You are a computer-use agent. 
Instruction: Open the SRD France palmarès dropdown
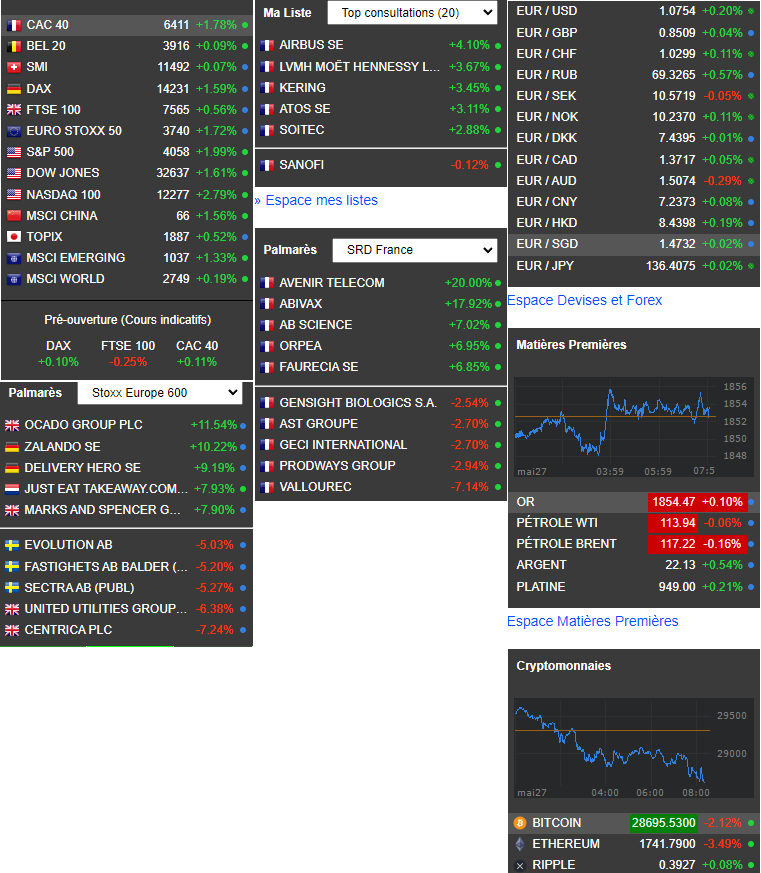click(415, 250)
